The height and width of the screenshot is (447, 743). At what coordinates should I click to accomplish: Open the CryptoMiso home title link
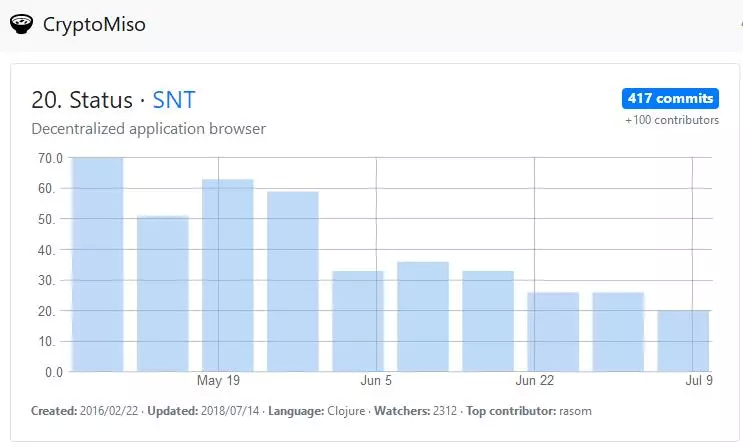94,25
